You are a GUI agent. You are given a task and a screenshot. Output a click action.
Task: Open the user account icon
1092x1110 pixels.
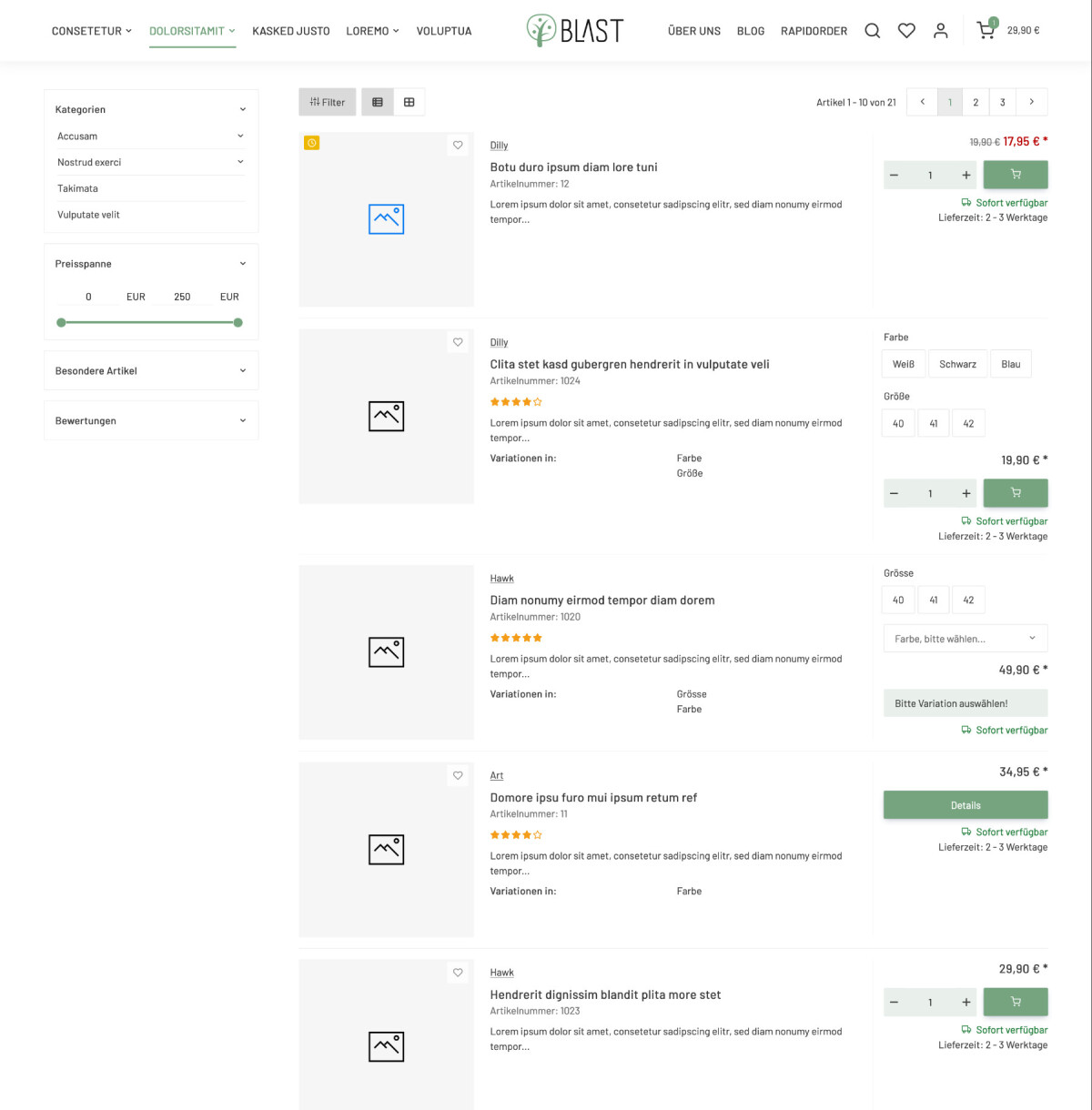pyautogui.click(x=941, y=31)
